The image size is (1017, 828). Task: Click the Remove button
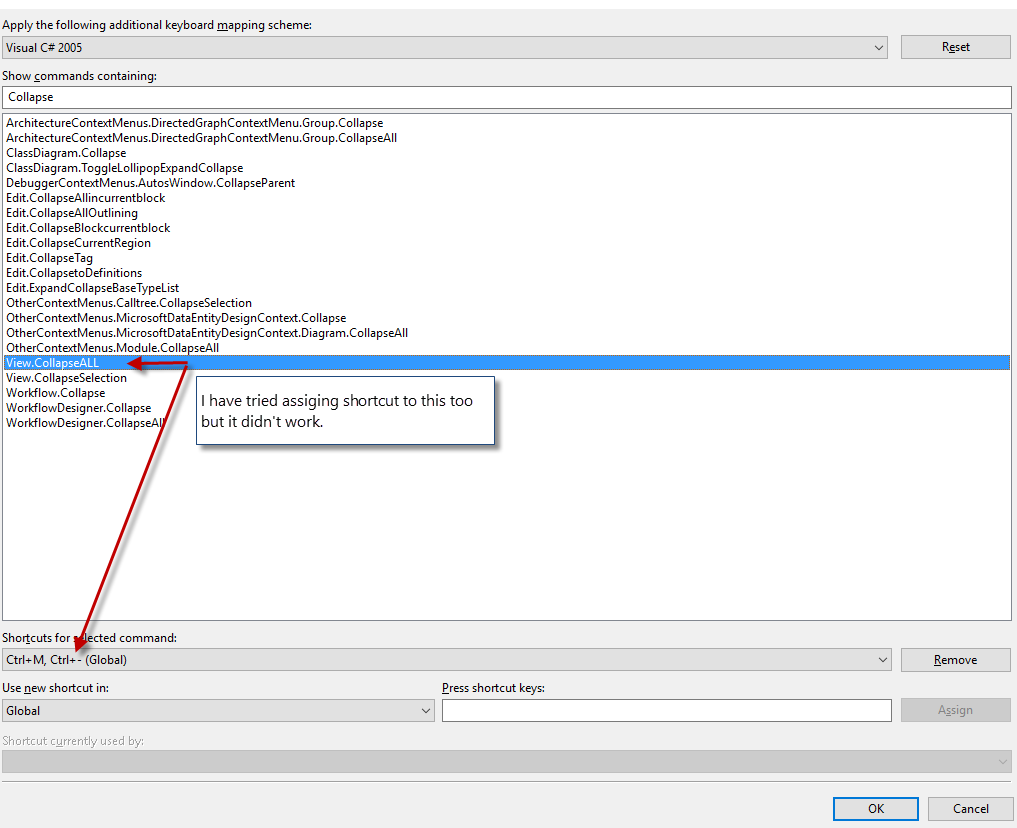coord(955,659)
